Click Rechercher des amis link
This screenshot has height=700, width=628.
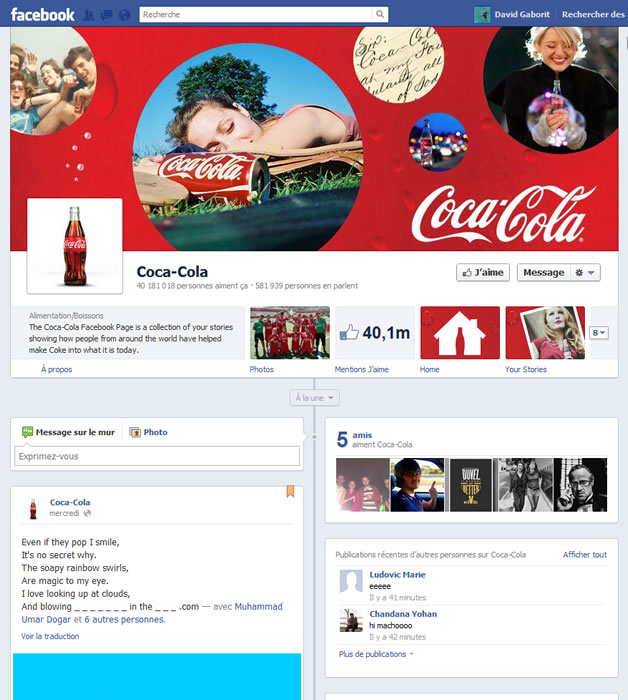coord(594,14)
